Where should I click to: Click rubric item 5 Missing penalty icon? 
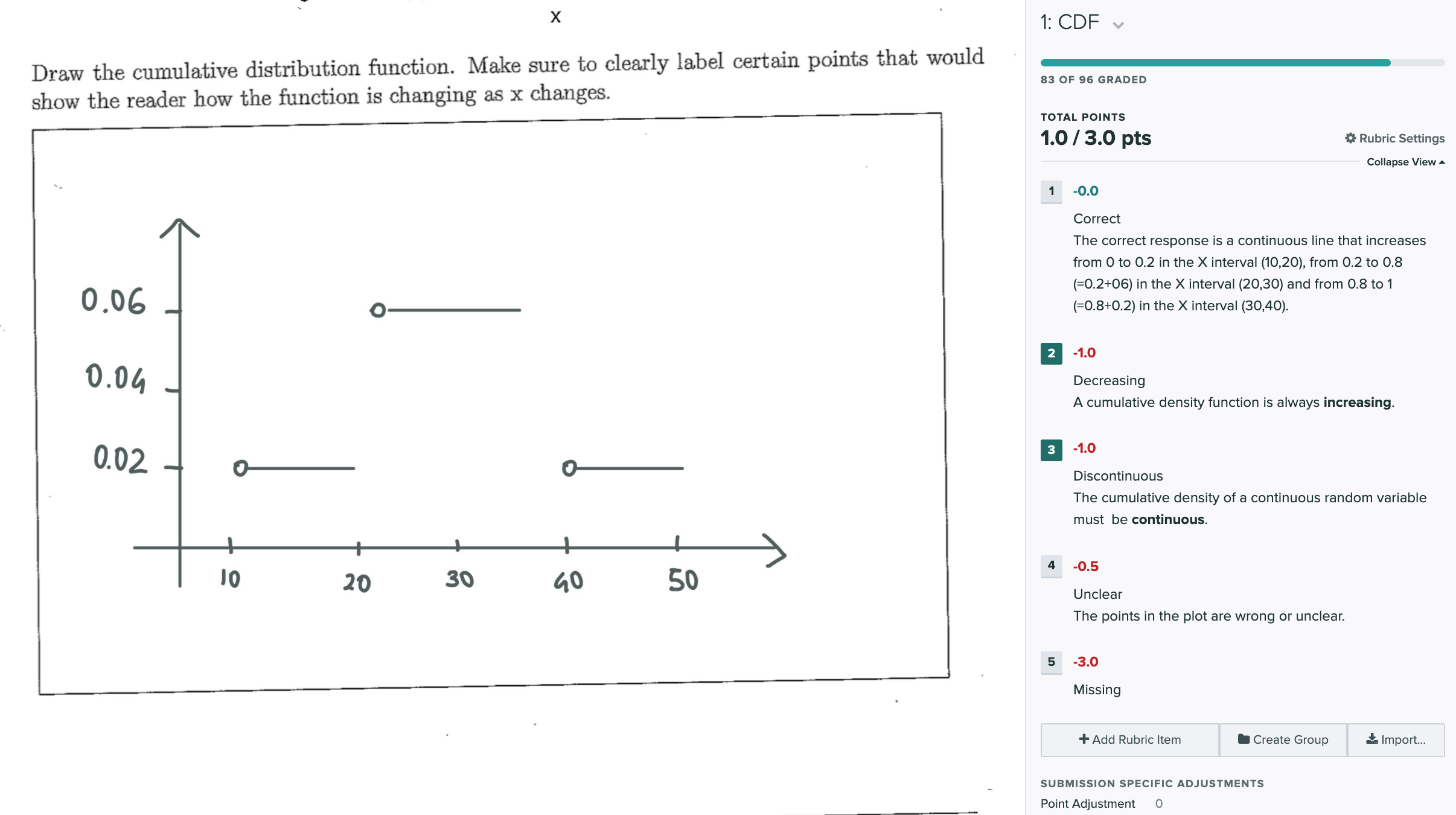click(x=1050, y=661)
